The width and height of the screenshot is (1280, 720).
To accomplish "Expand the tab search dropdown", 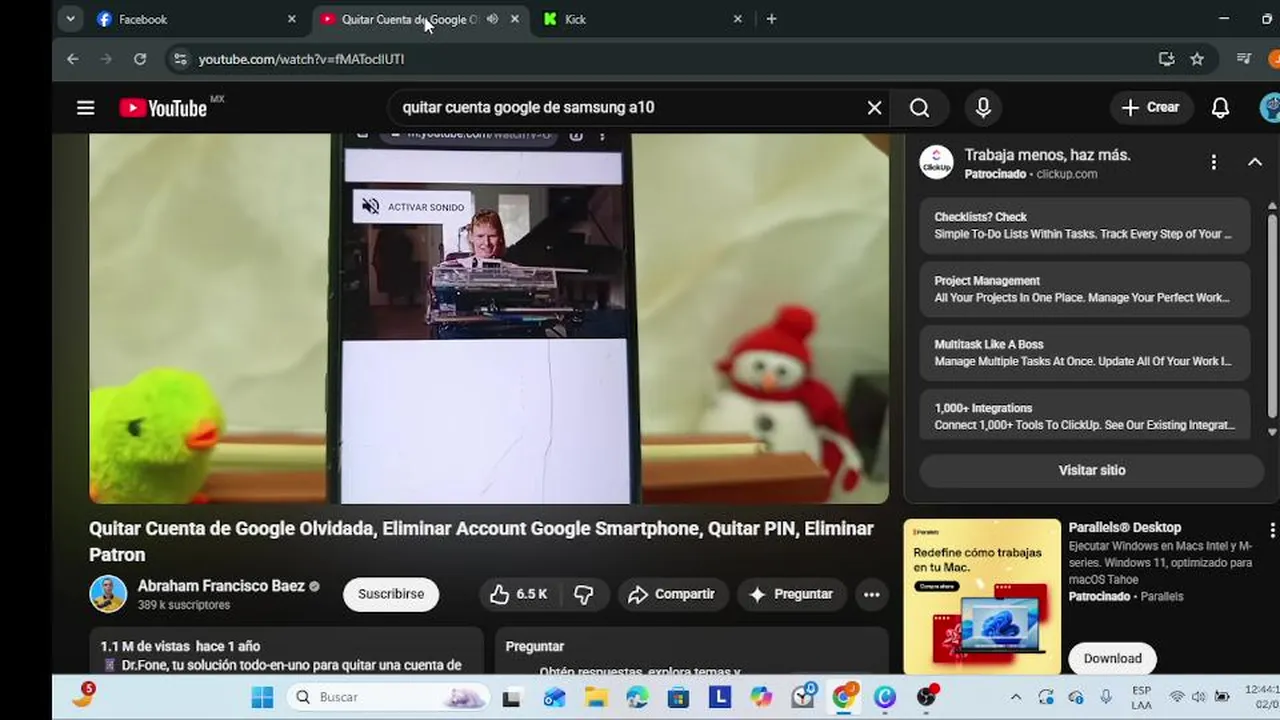I will (x=70, y=19).
